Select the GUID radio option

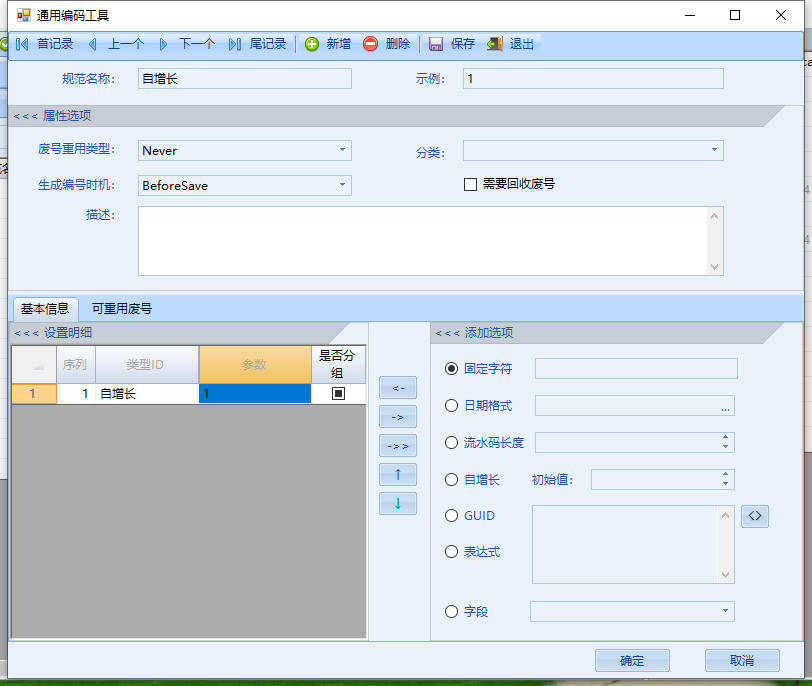click(452, 516)
